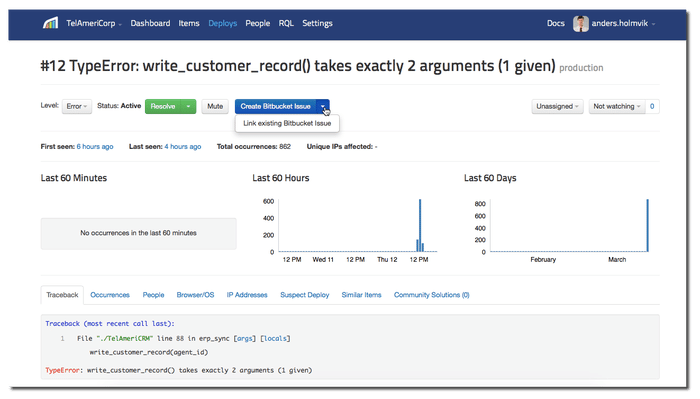Click the item title #12 TypeError
This screenshot has width=700, height=399.
pos(298,66)
